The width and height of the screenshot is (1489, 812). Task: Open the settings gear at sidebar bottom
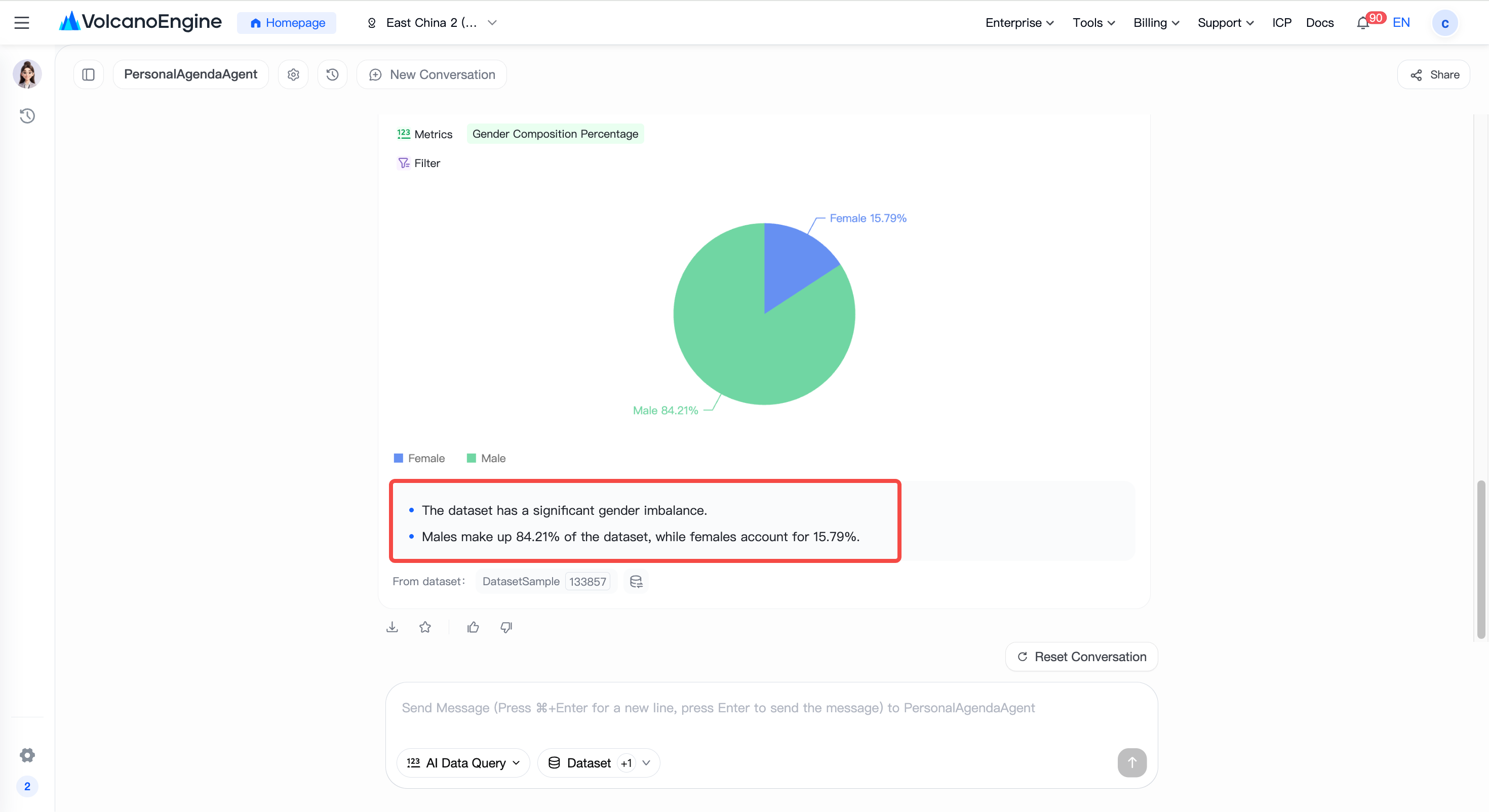(x=27, y=755)
